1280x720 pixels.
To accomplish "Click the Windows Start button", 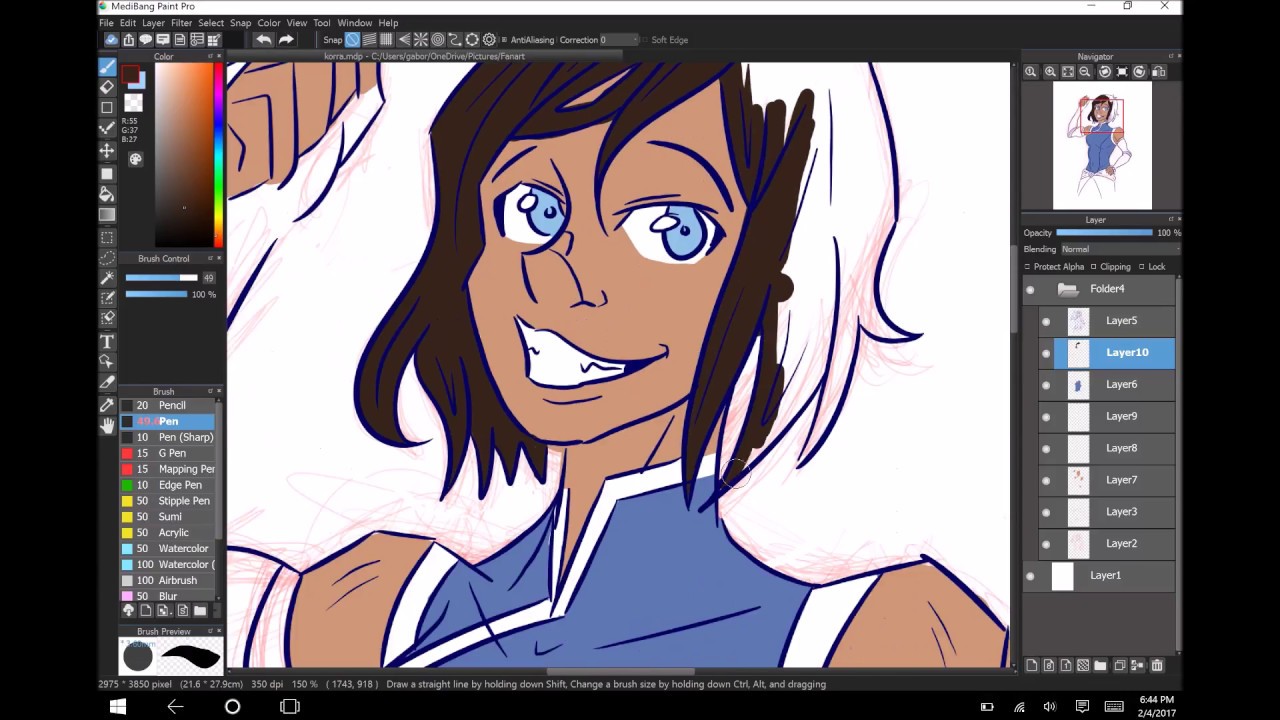I will [x=118, y=707].
